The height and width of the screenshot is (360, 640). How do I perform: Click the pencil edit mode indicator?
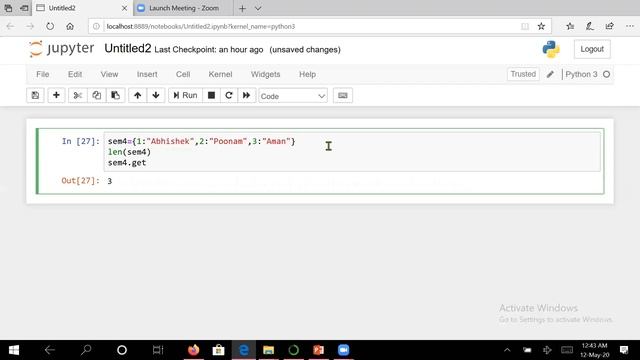point(550,74)
